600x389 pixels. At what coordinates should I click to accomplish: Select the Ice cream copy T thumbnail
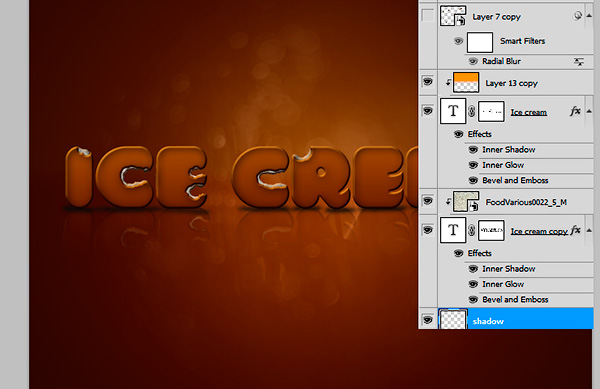coord(453,230)
